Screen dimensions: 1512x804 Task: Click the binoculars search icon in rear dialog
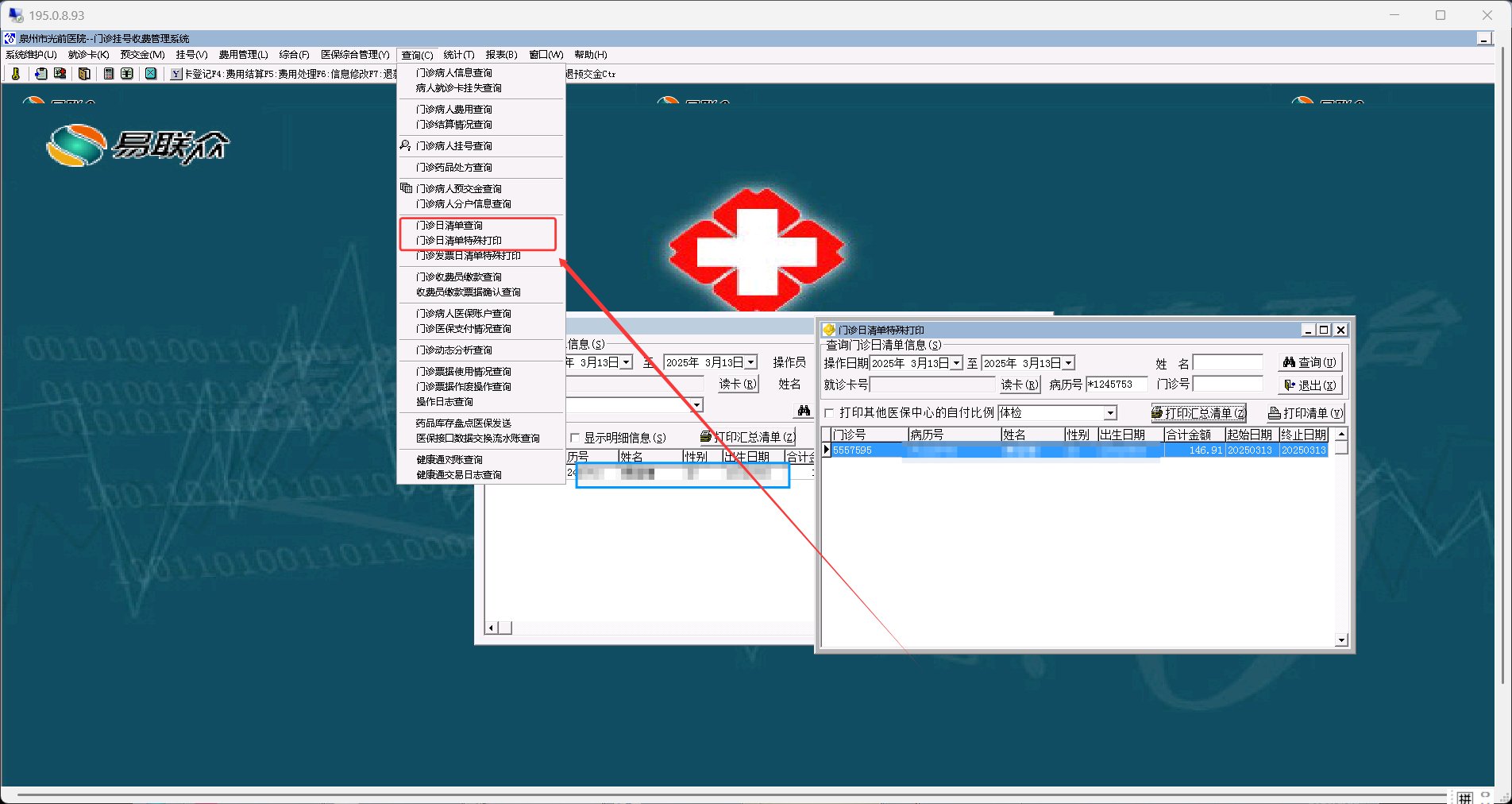tap(804, 411)
